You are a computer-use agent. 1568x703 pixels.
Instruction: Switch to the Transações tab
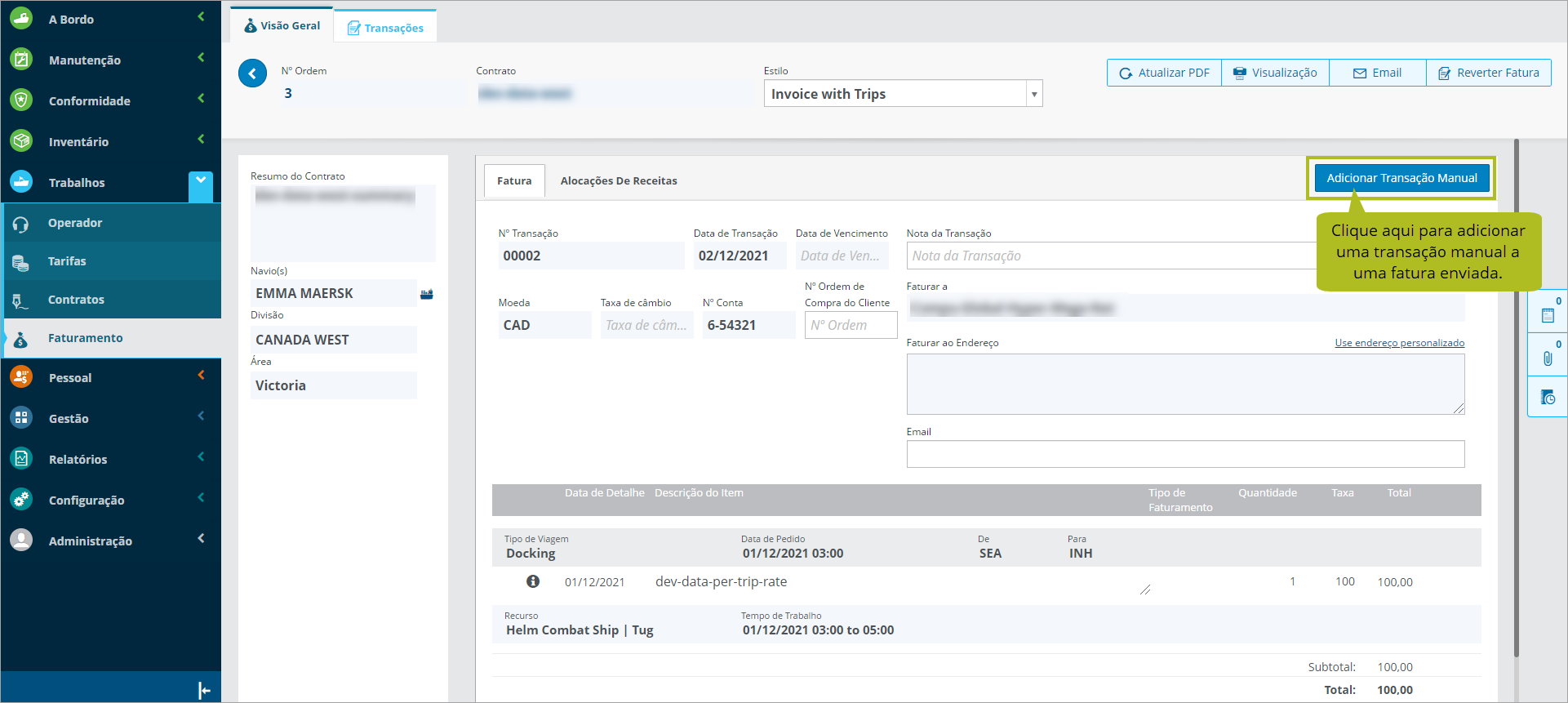pos(386,28)
